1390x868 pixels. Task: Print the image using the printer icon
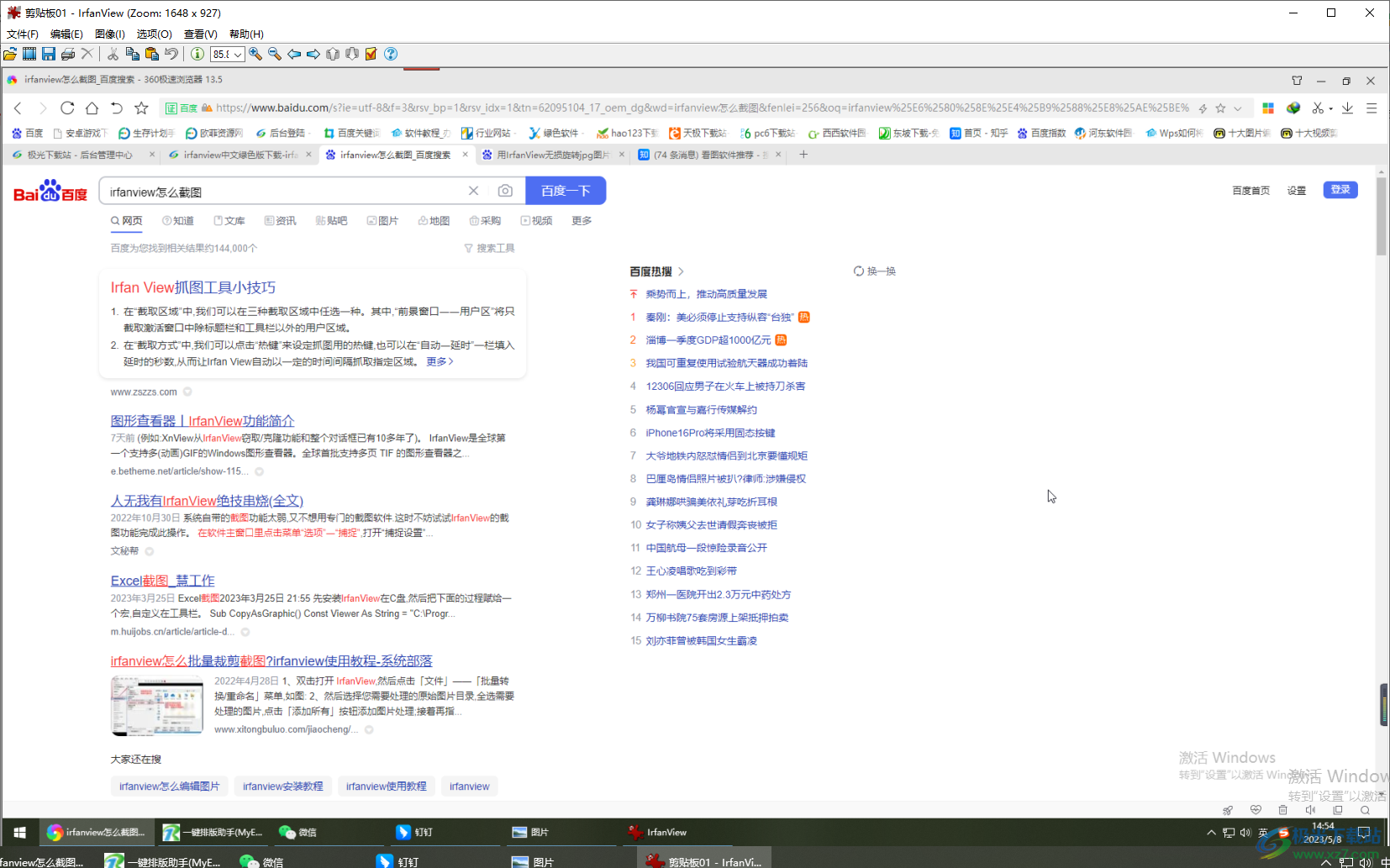point(68,54)
